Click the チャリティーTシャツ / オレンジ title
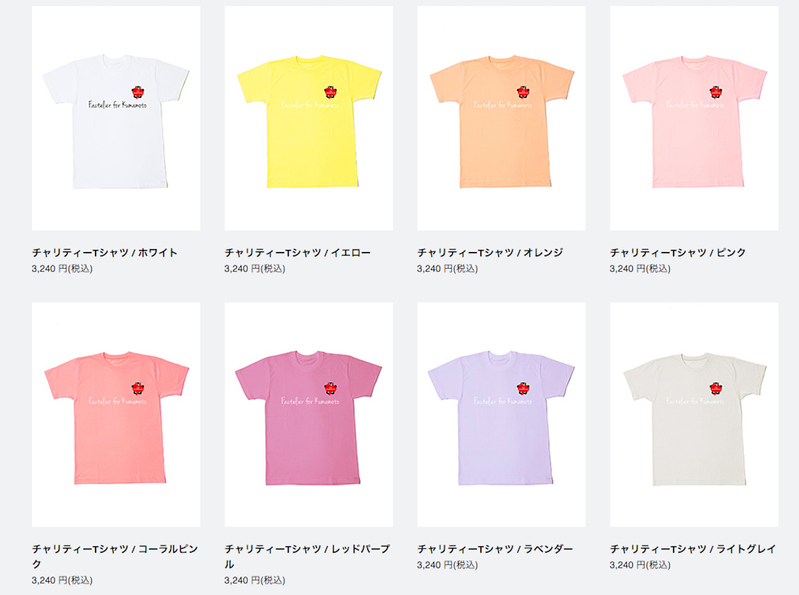The image size is (799, 595). click(x=490, y=253)
